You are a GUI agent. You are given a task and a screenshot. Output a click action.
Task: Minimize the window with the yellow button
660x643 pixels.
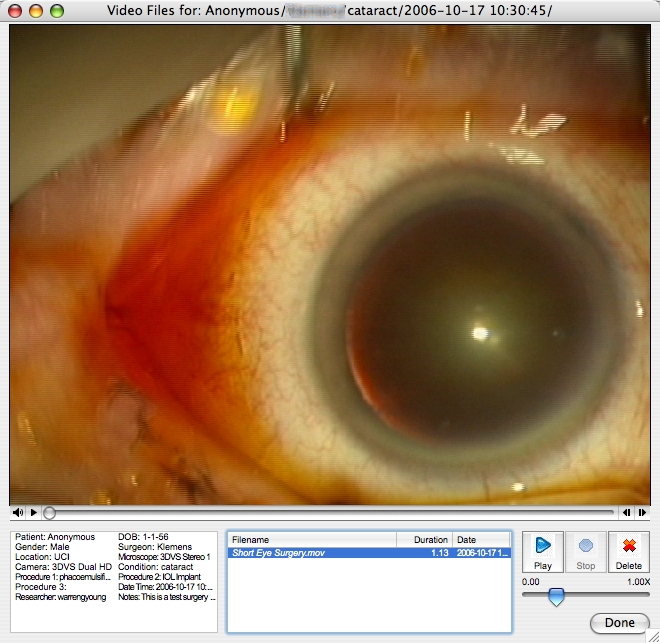[37, 11]
